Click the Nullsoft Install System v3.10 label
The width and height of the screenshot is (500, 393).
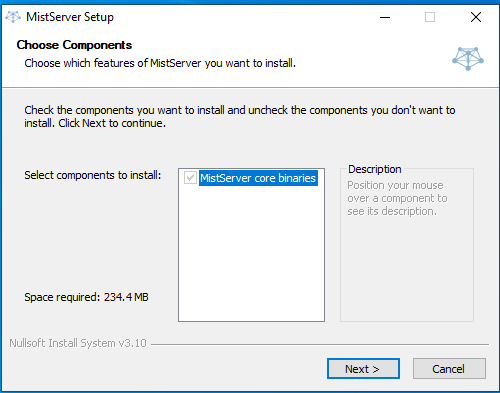coord(78,343)
